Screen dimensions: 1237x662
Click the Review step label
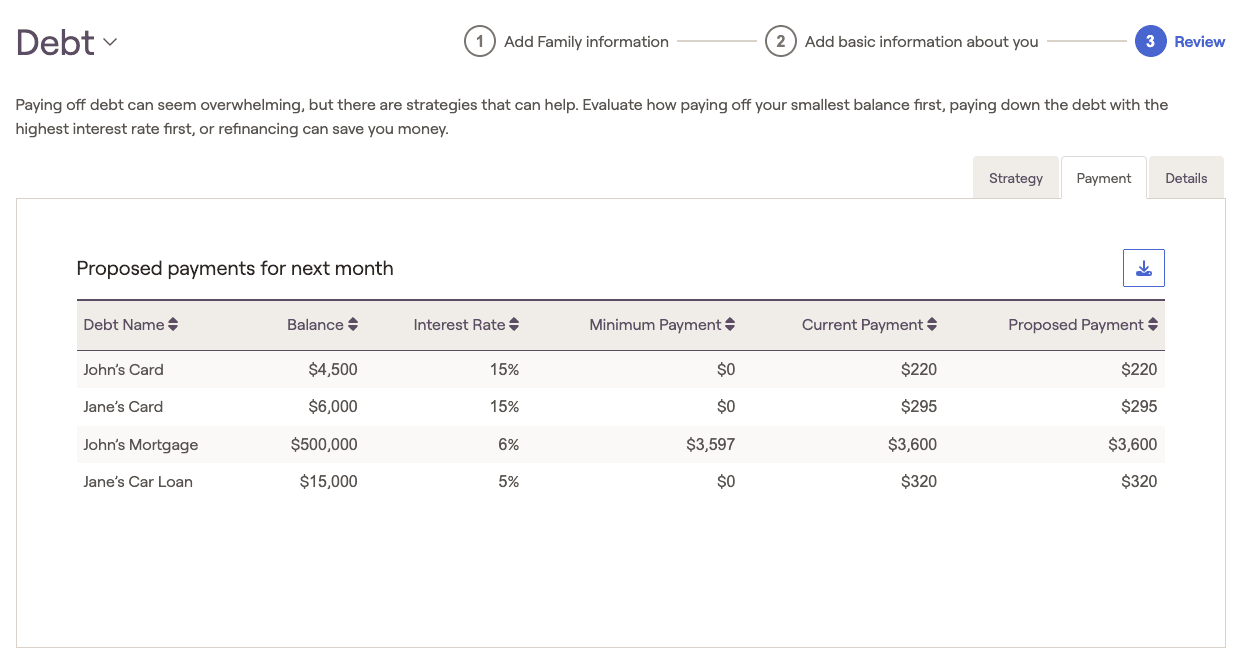coord(1200,42)
